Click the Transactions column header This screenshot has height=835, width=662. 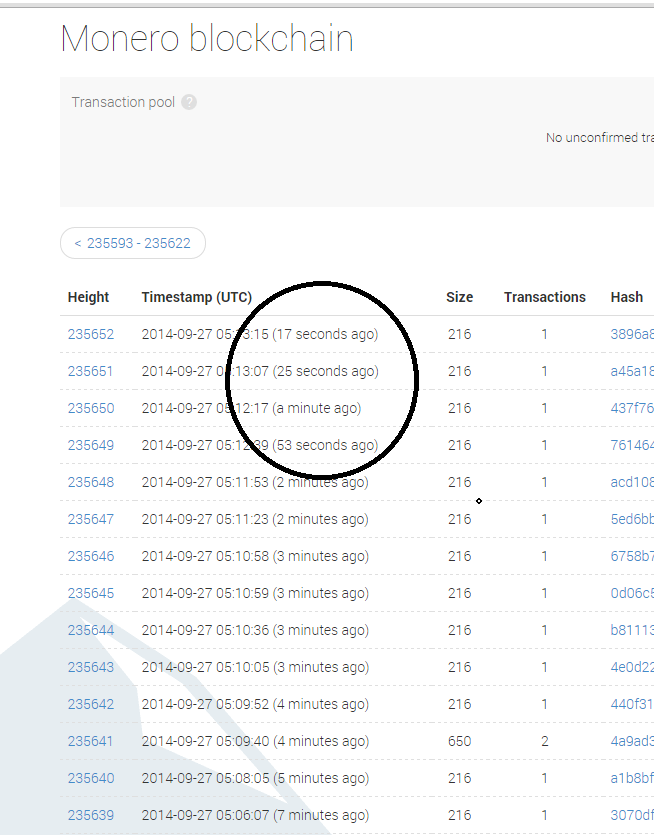point(545,297)
